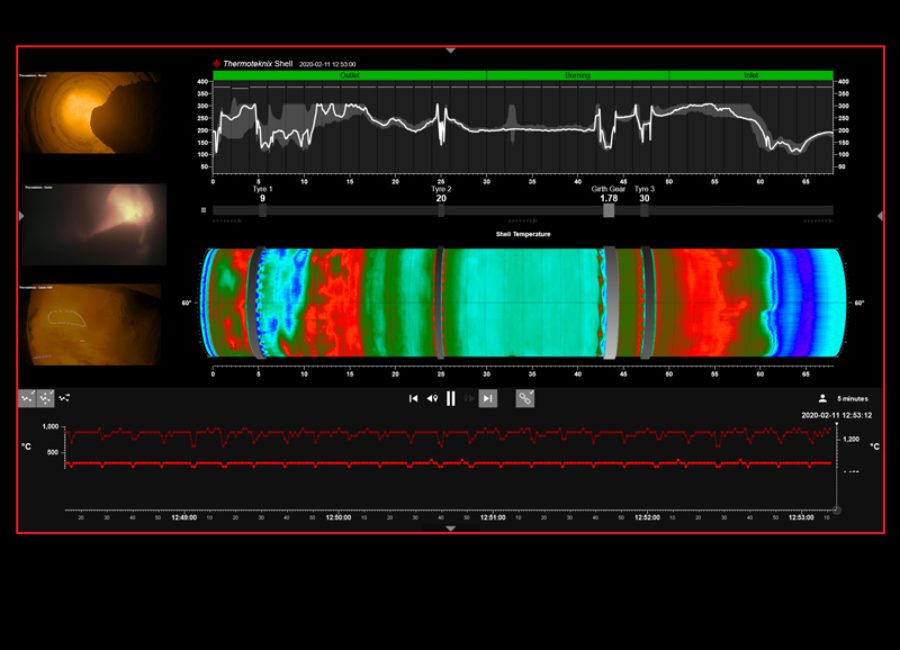Pause the playback
The image size is (900, 650).
tap(450, 398)
